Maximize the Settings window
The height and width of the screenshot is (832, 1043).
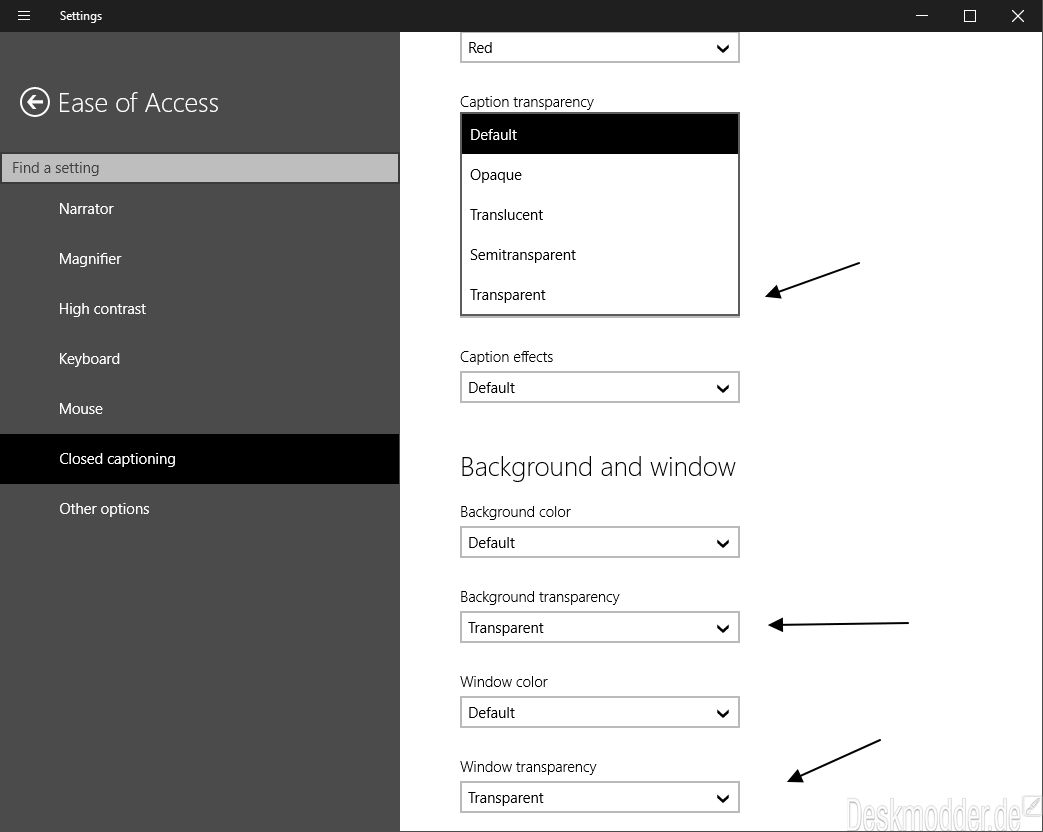(970, 15)
